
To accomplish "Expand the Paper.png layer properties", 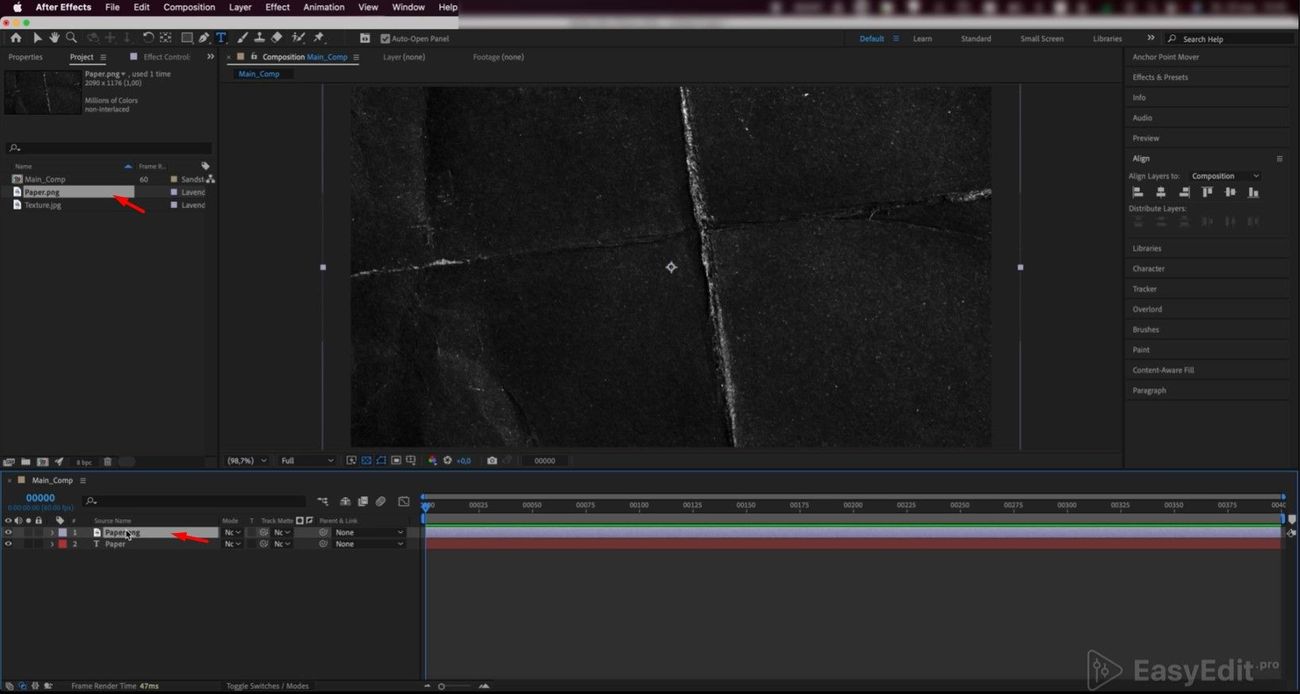I will pos(52,533).
